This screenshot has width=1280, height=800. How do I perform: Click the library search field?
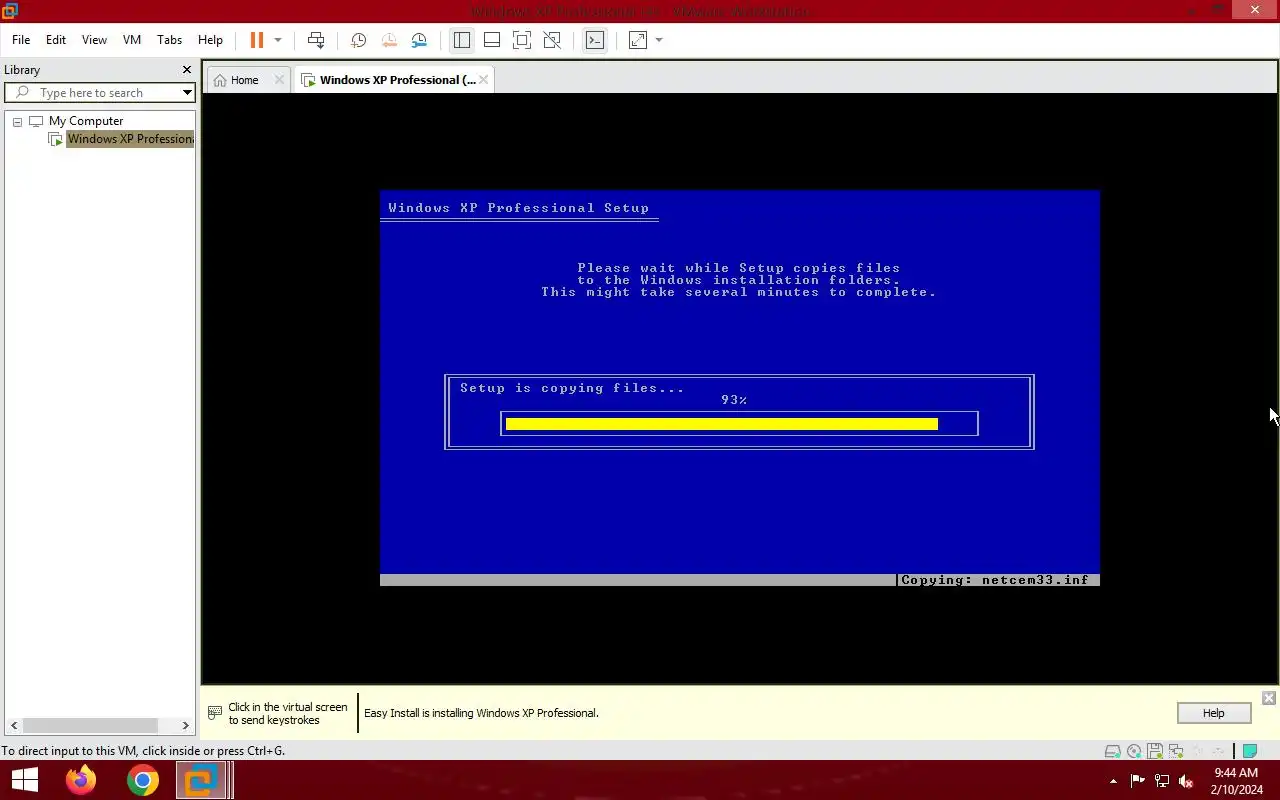click(92, 93)
